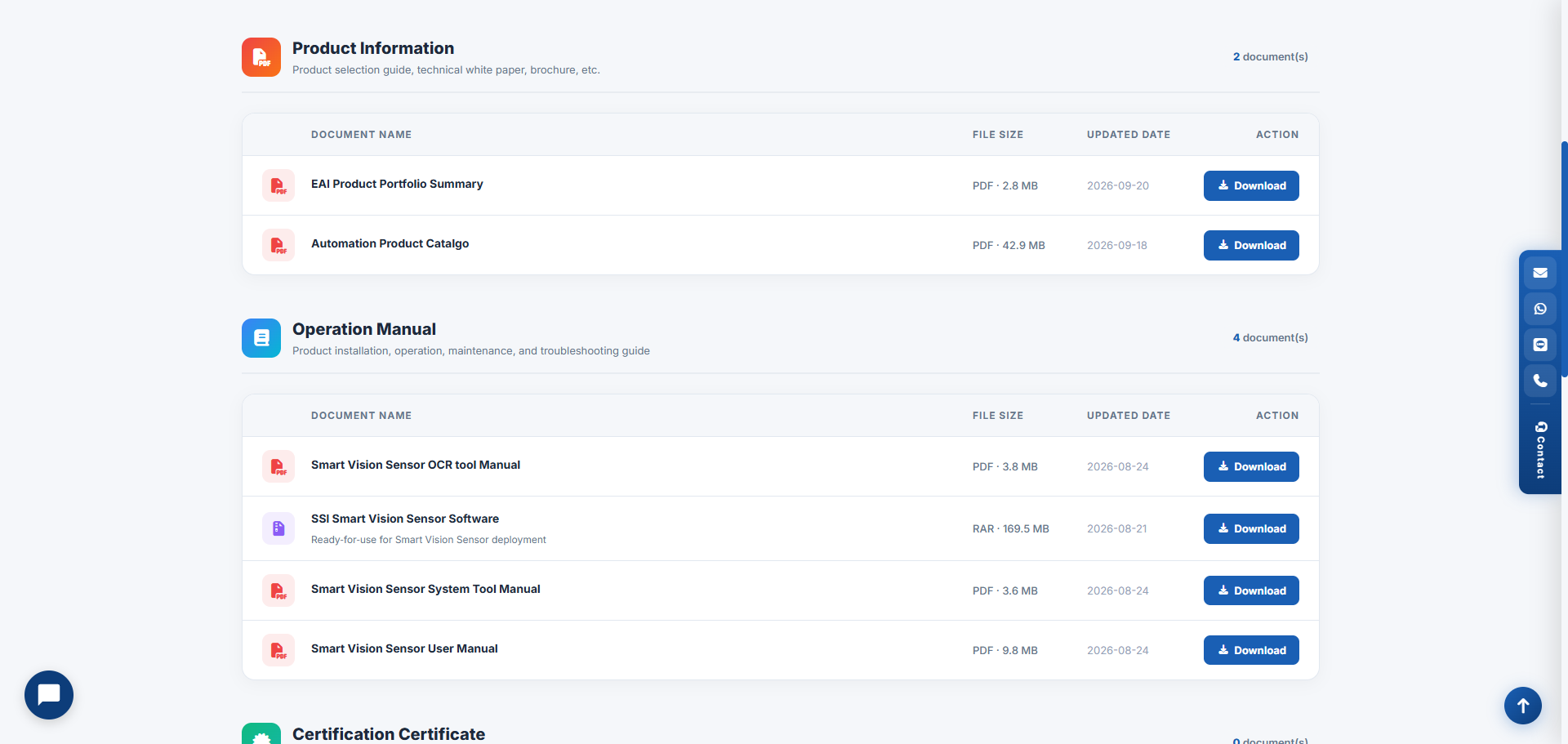Viewport: 1568px width, 744px height.
Task: Click file size 'RAR · 169.5 MB'
Action: tap(1011, 528)
